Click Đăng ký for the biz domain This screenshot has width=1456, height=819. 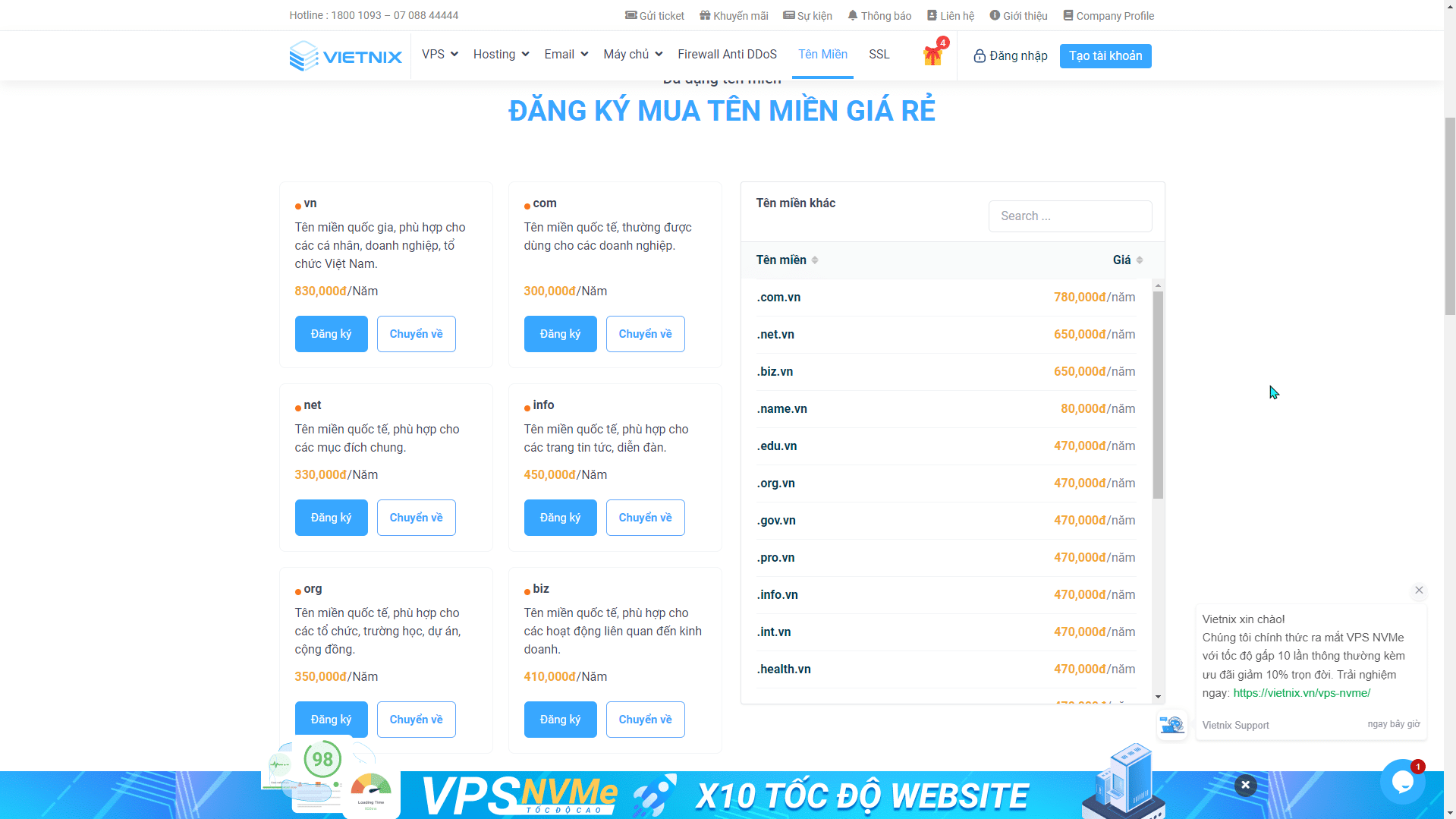click(x=560, y=720)
